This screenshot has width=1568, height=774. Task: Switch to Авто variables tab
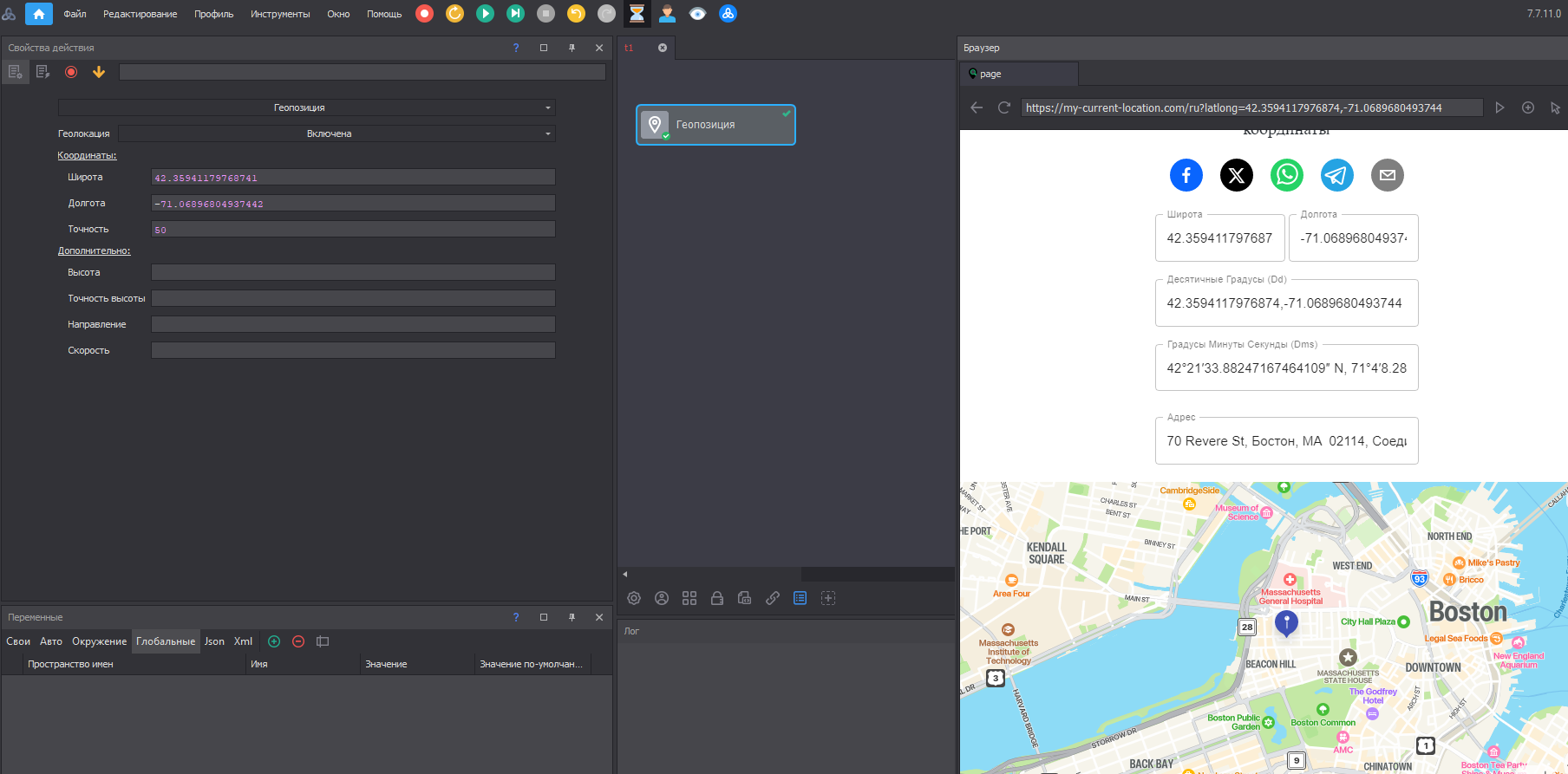point(51,641)
